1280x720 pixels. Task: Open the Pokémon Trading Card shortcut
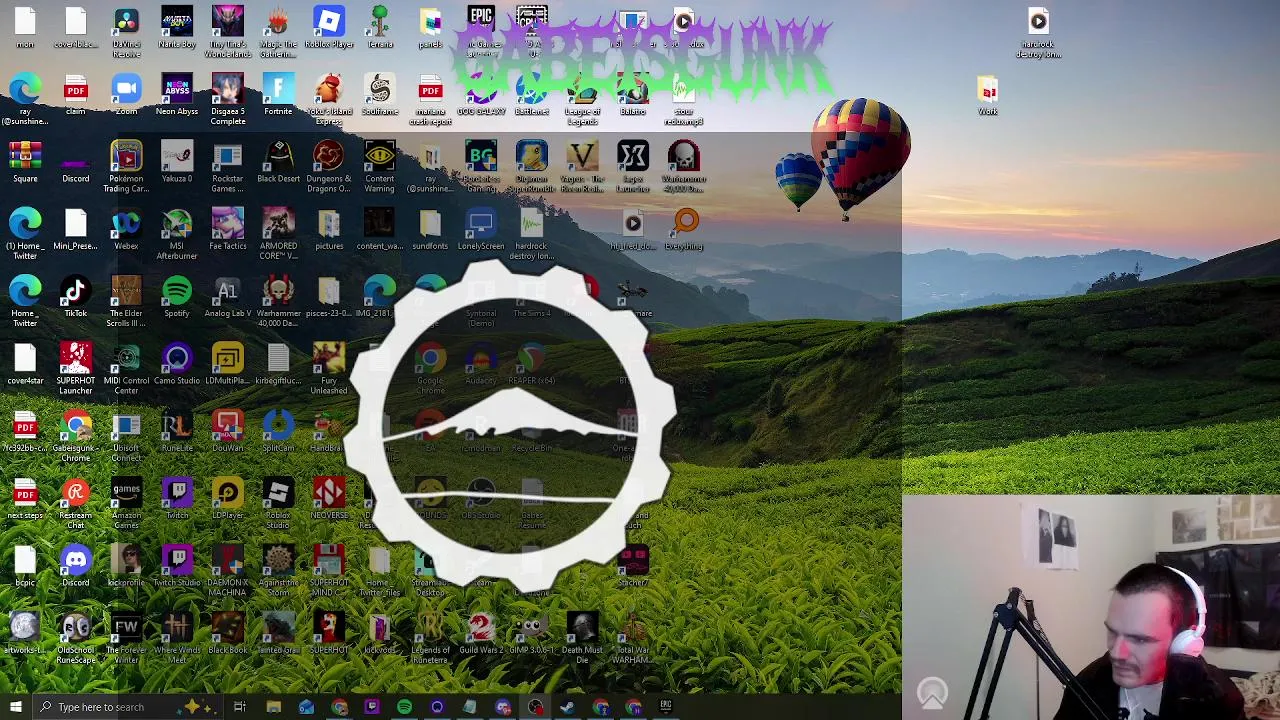126,166
